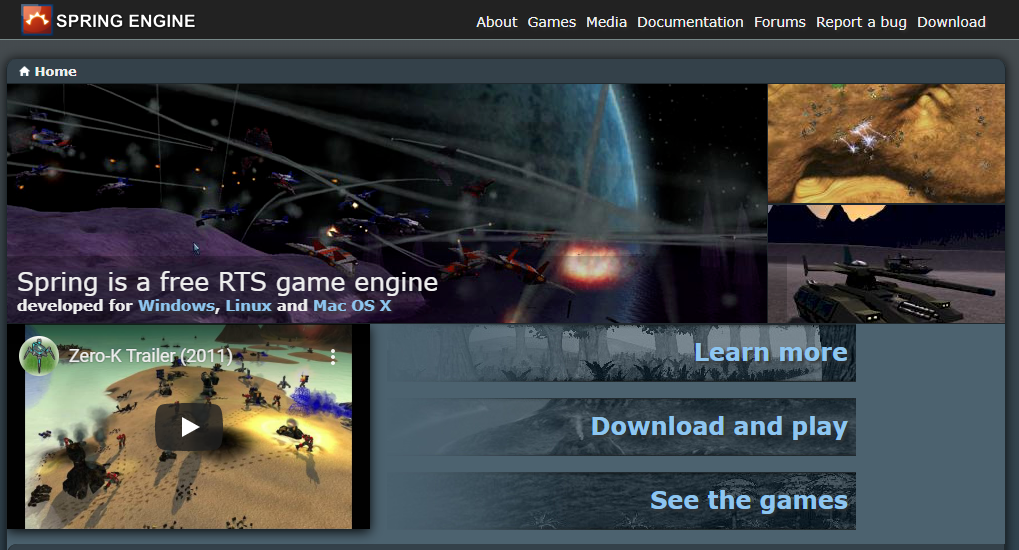Click the home icon in breadcrumb
The height and width of the screenshot is (550, 1019).
click(x=25, y=72)
